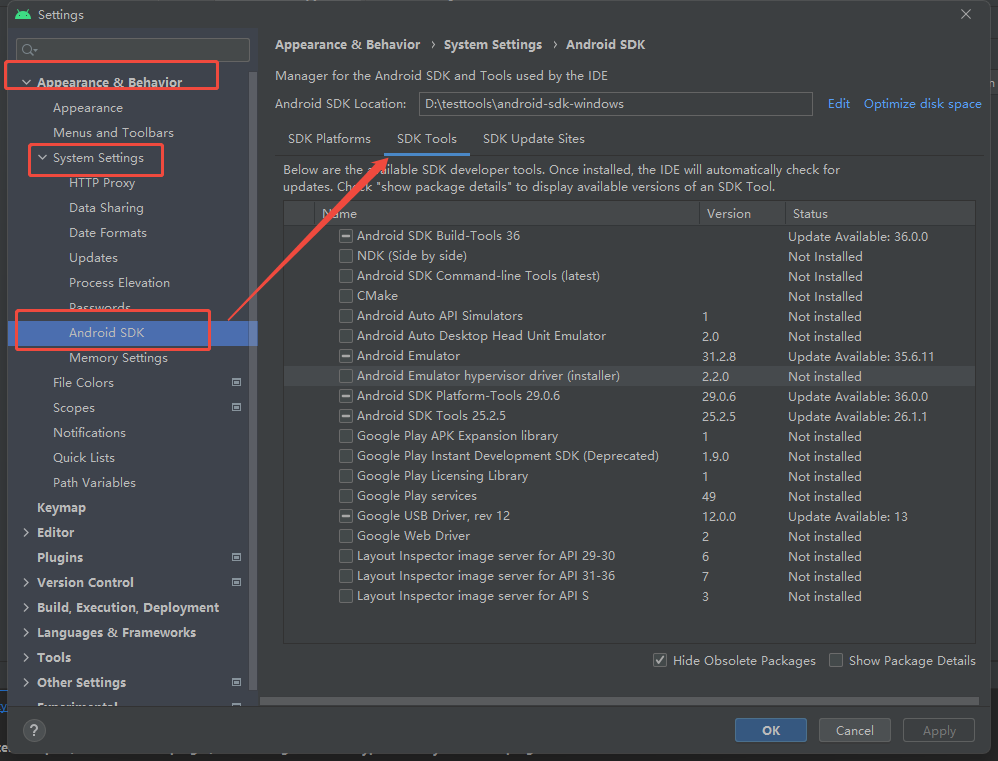
Task: Open the Keymap settings page
Action: 61,508
